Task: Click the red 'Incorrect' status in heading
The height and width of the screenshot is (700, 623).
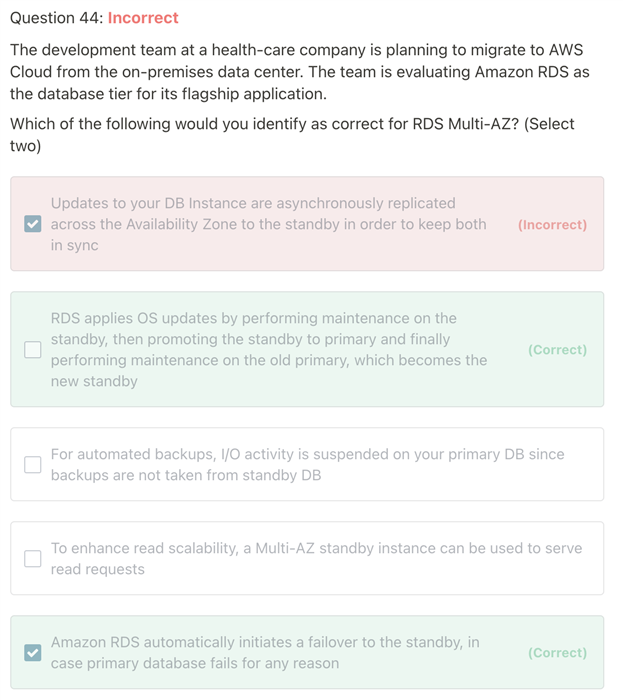Action: click(143, 18)
